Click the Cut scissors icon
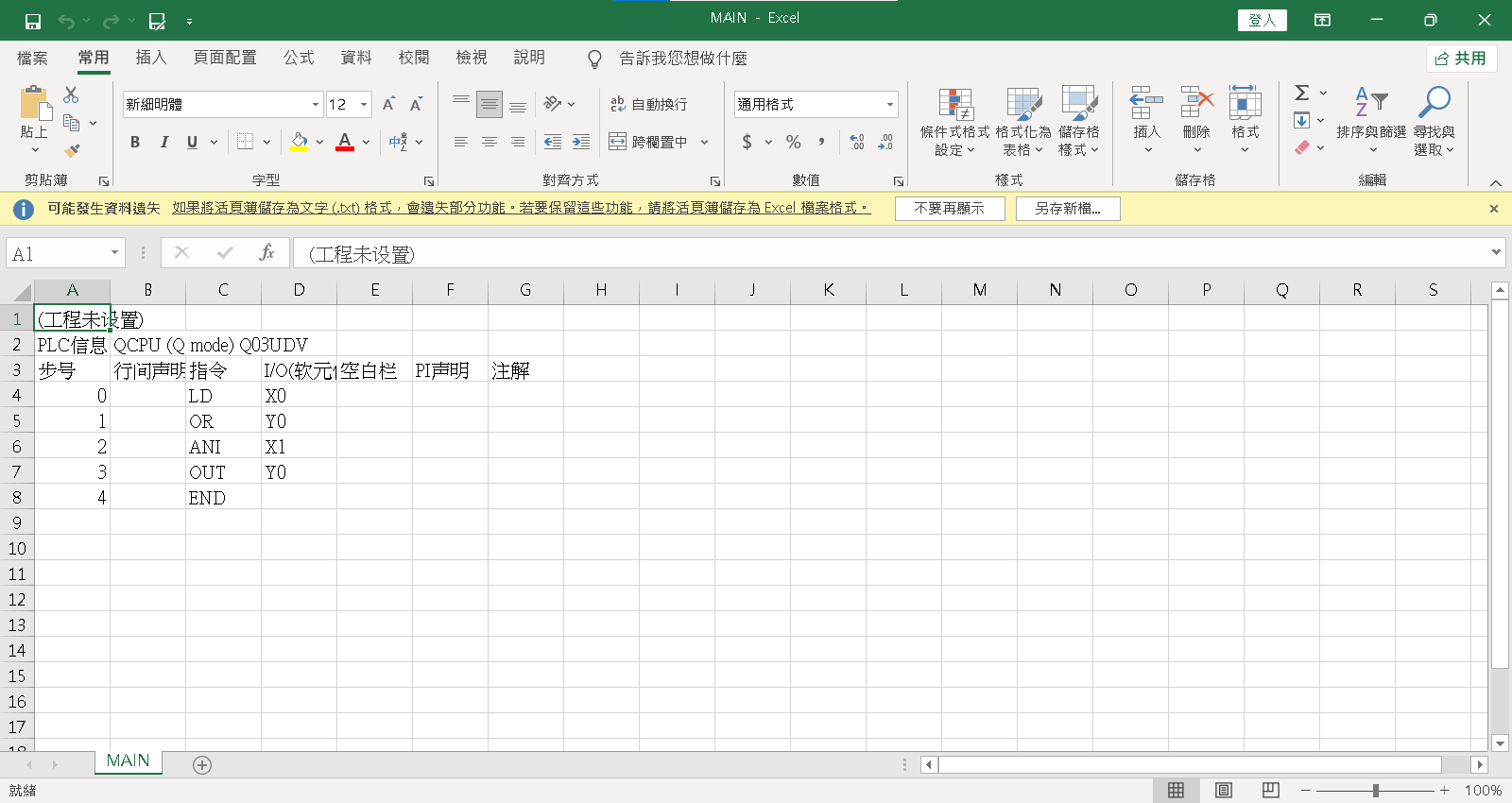1512x803 pixels. pyautogui.click(x=71, y=95)
